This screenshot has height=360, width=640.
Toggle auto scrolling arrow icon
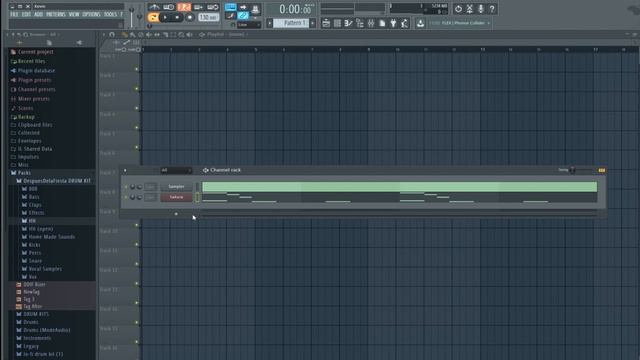click(x=243, y=7)
